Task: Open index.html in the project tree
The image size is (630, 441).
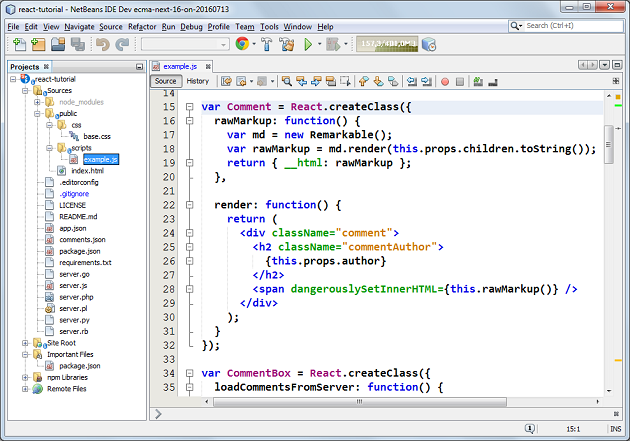Action: pos(87,170)
